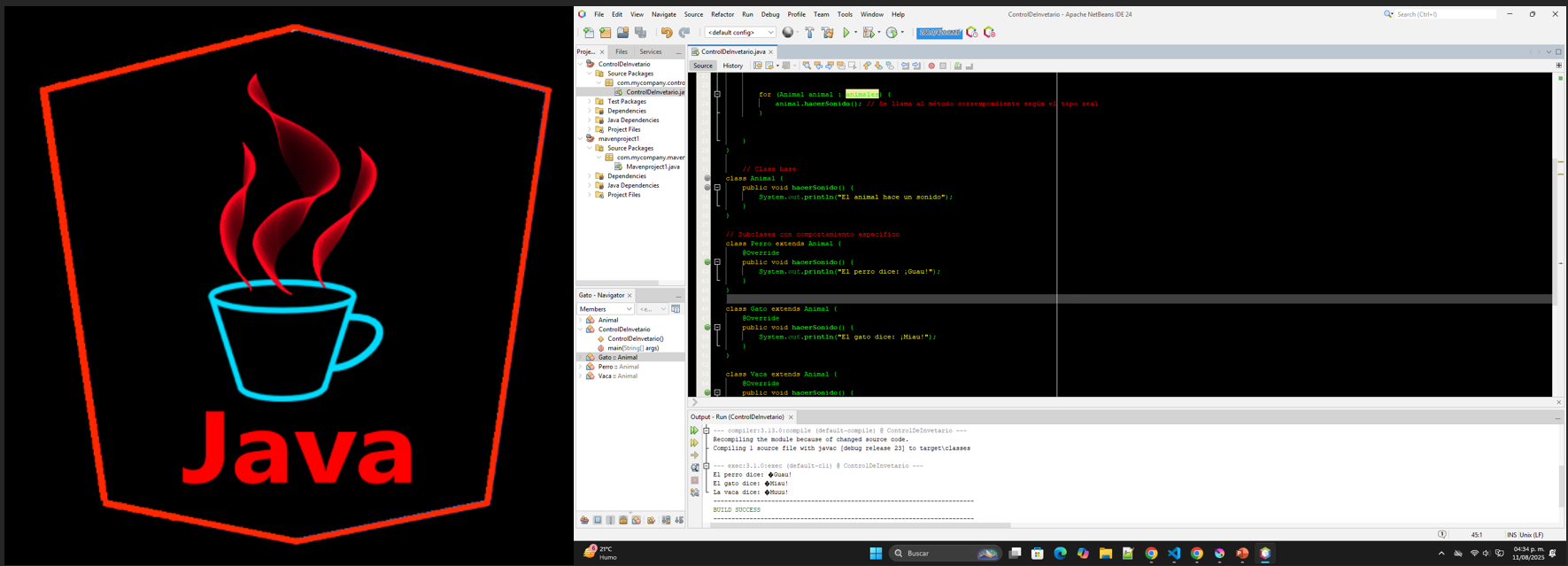
Task: Click the Source view button
Action: [x=703, y=66]
